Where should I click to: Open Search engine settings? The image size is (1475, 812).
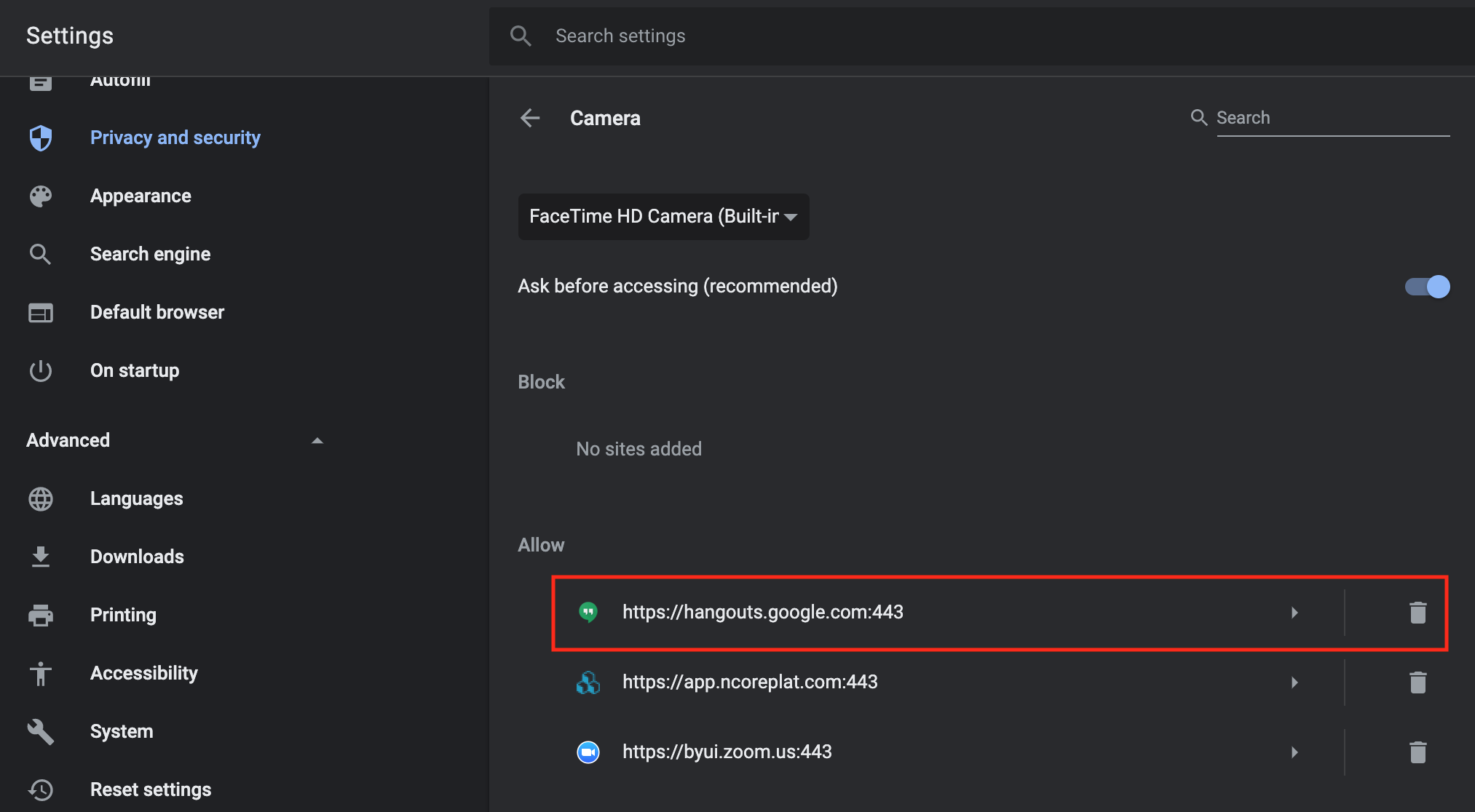150,254
